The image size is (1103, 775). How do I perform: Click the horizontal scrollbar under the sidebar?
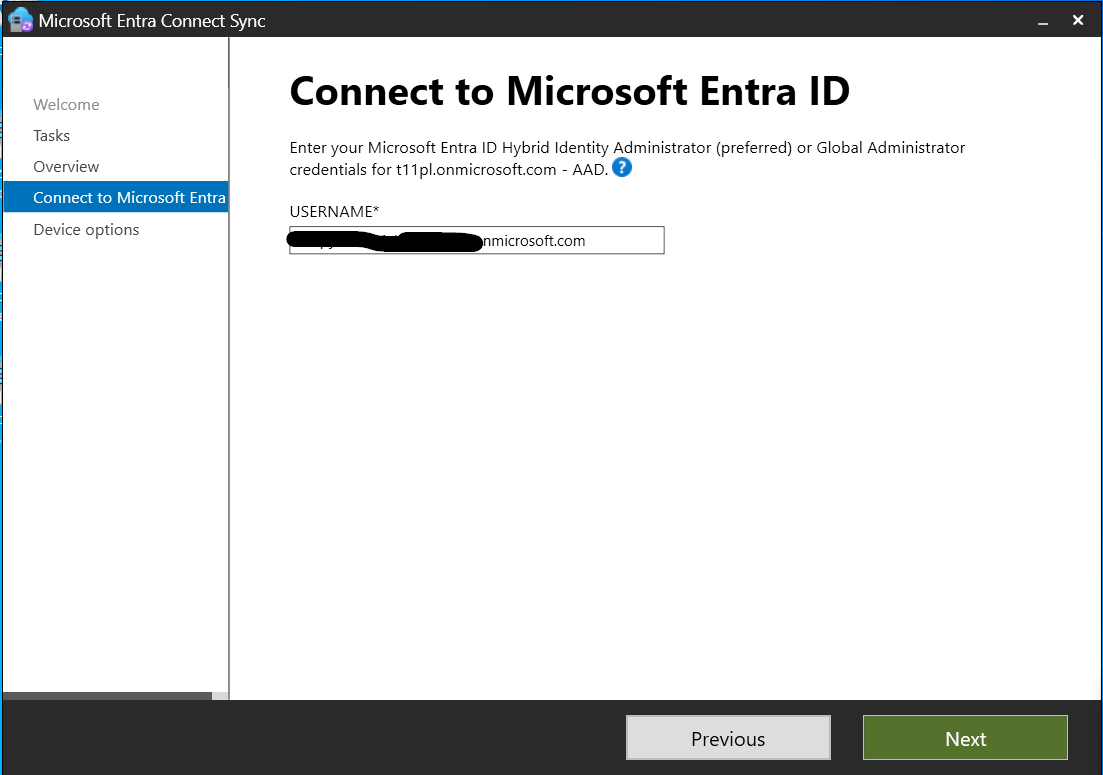105,696
